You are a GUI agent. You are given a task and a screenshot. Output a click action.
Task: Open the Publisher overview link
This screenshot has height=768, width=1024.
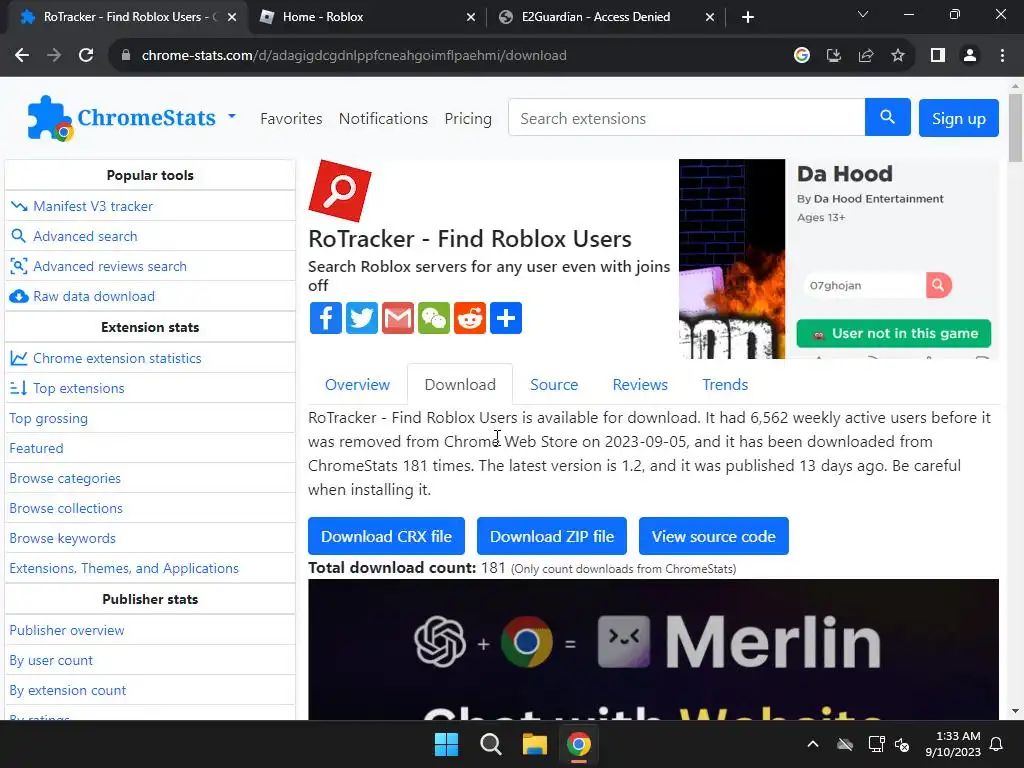point(67,631)
